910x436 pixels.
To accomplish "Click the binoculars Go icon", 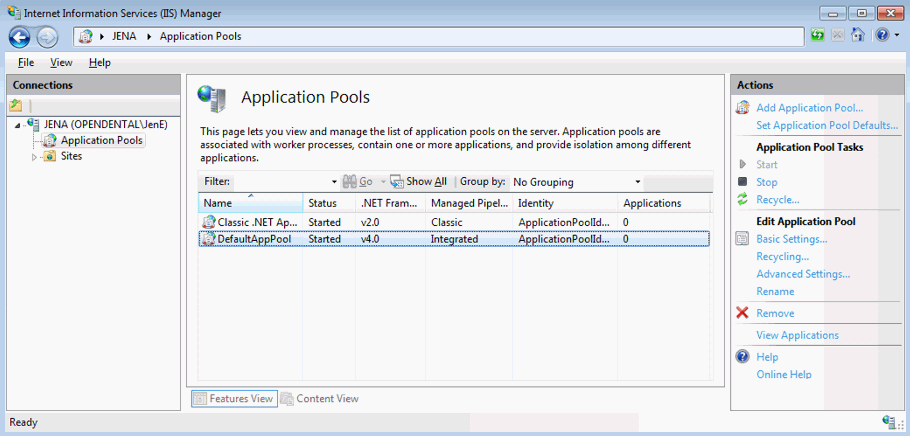I will click(349, 182).
